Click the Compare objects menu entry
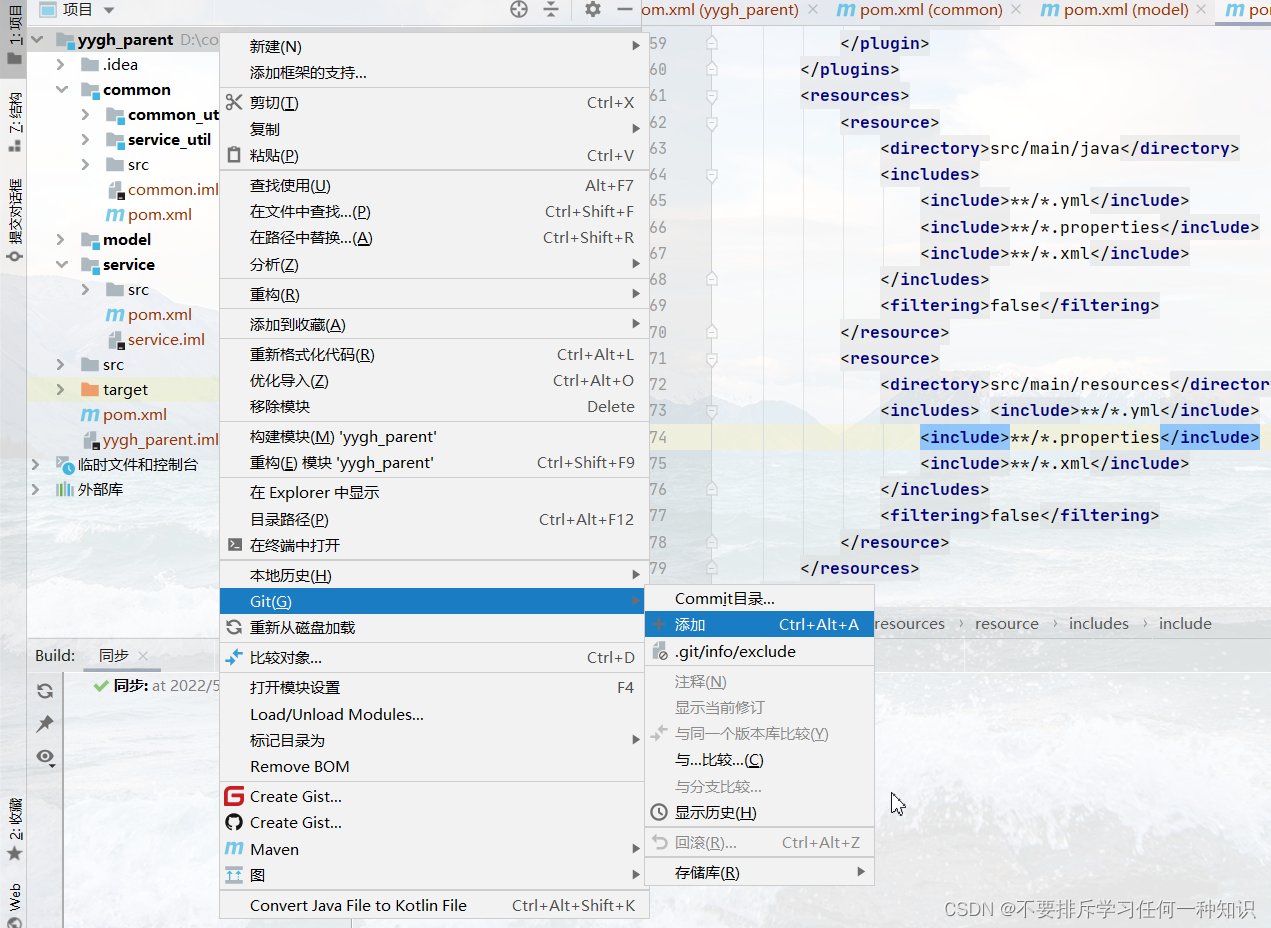The width and height of the screenshot is (1271, 928). 434,658
